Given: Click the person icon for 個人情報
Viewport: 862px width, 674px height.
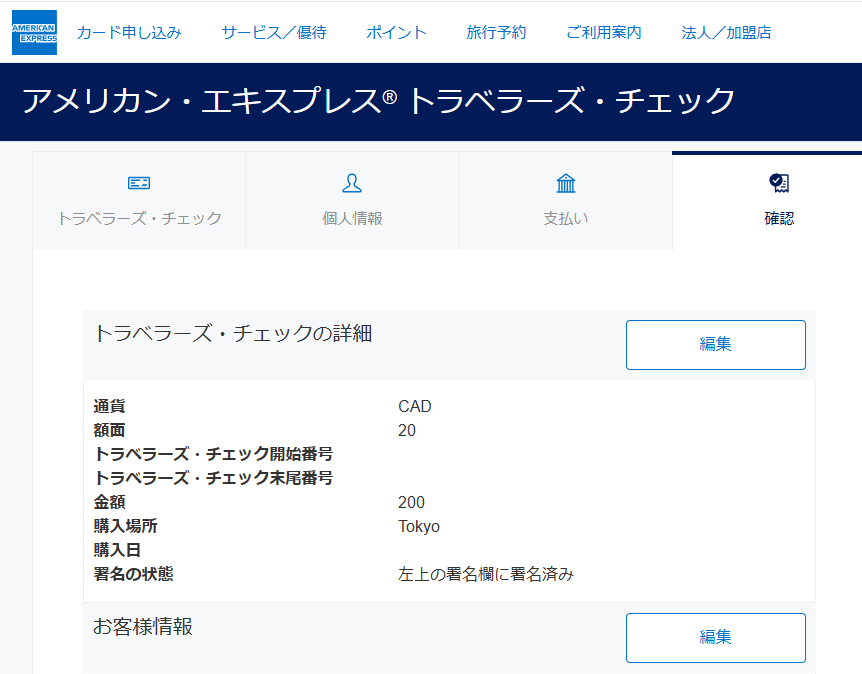Looking at the screenshot, I should click(352, 183).
